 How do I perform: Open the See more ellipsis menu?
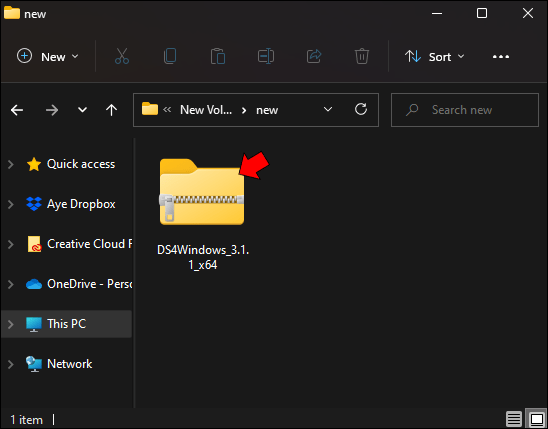501,57
